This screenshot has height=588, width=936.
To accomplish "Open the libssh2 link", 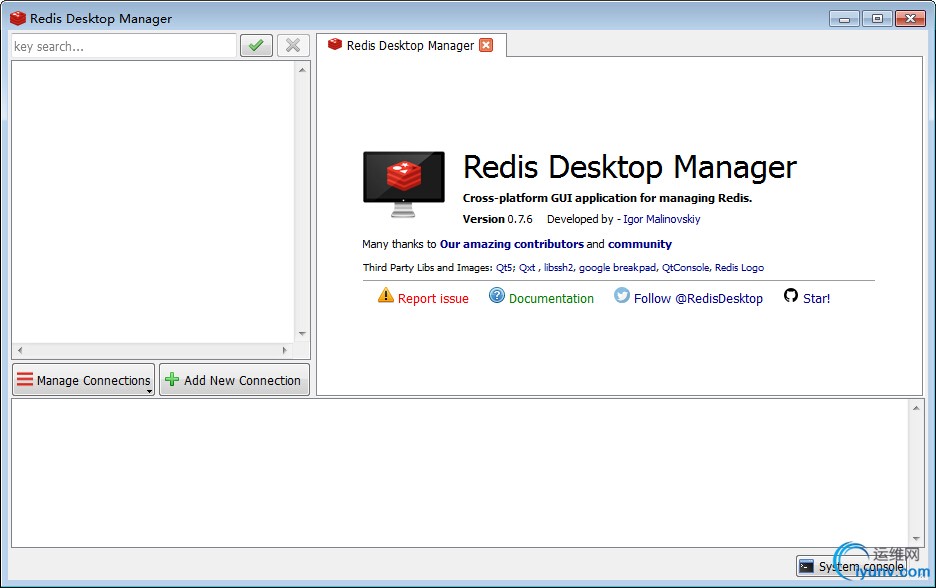I will 558,267.
